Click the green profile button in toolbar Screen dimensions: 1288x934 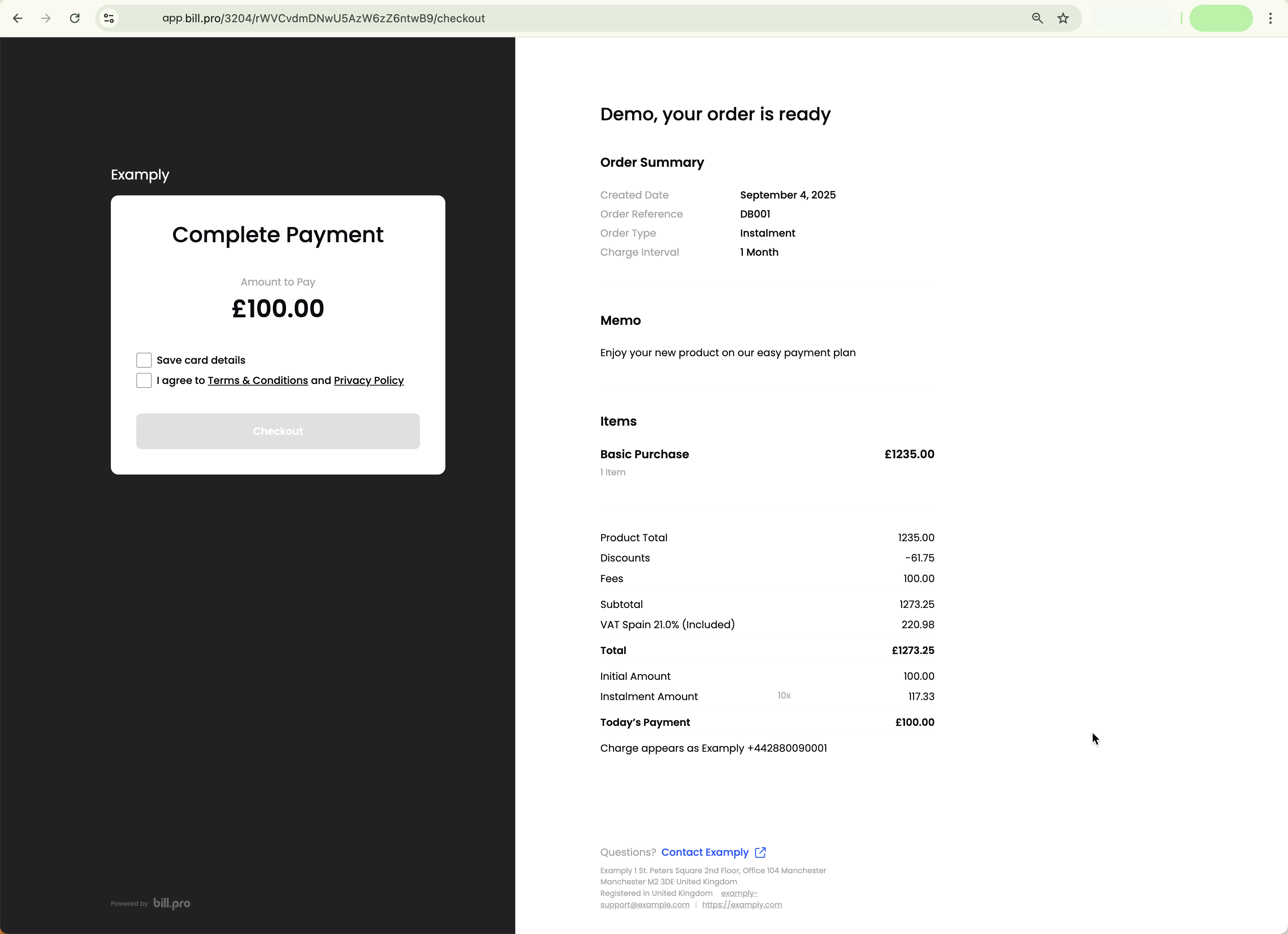(1221, 18)
